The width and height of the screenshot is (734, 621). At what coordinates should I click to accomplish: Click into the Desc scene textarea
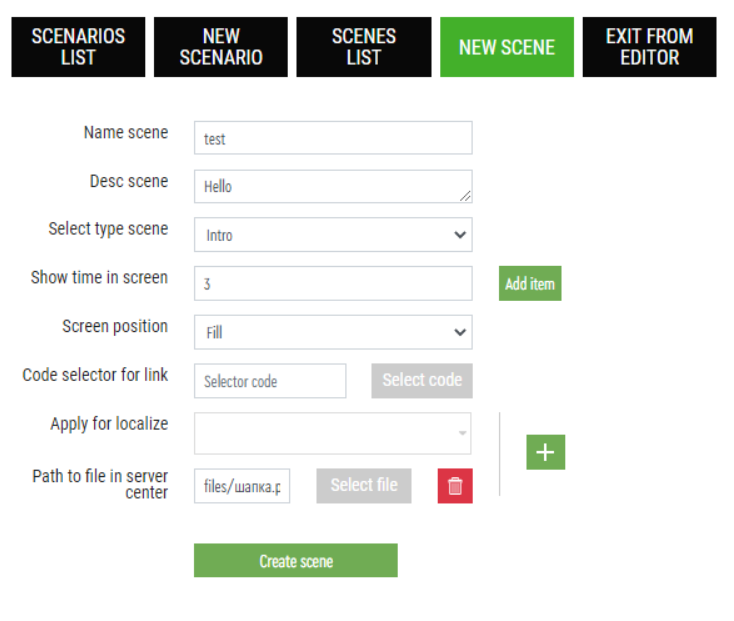pos(333,186)
